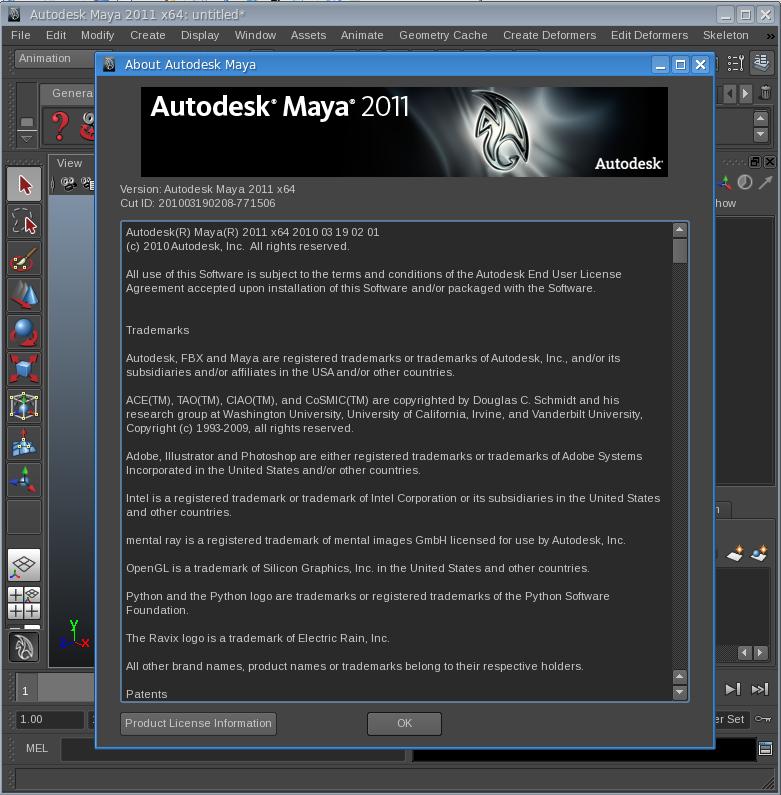Viewport: 781px width, 795px height.
Task: Switch to four-view layout icon
Action: click(x=24, y=603)
